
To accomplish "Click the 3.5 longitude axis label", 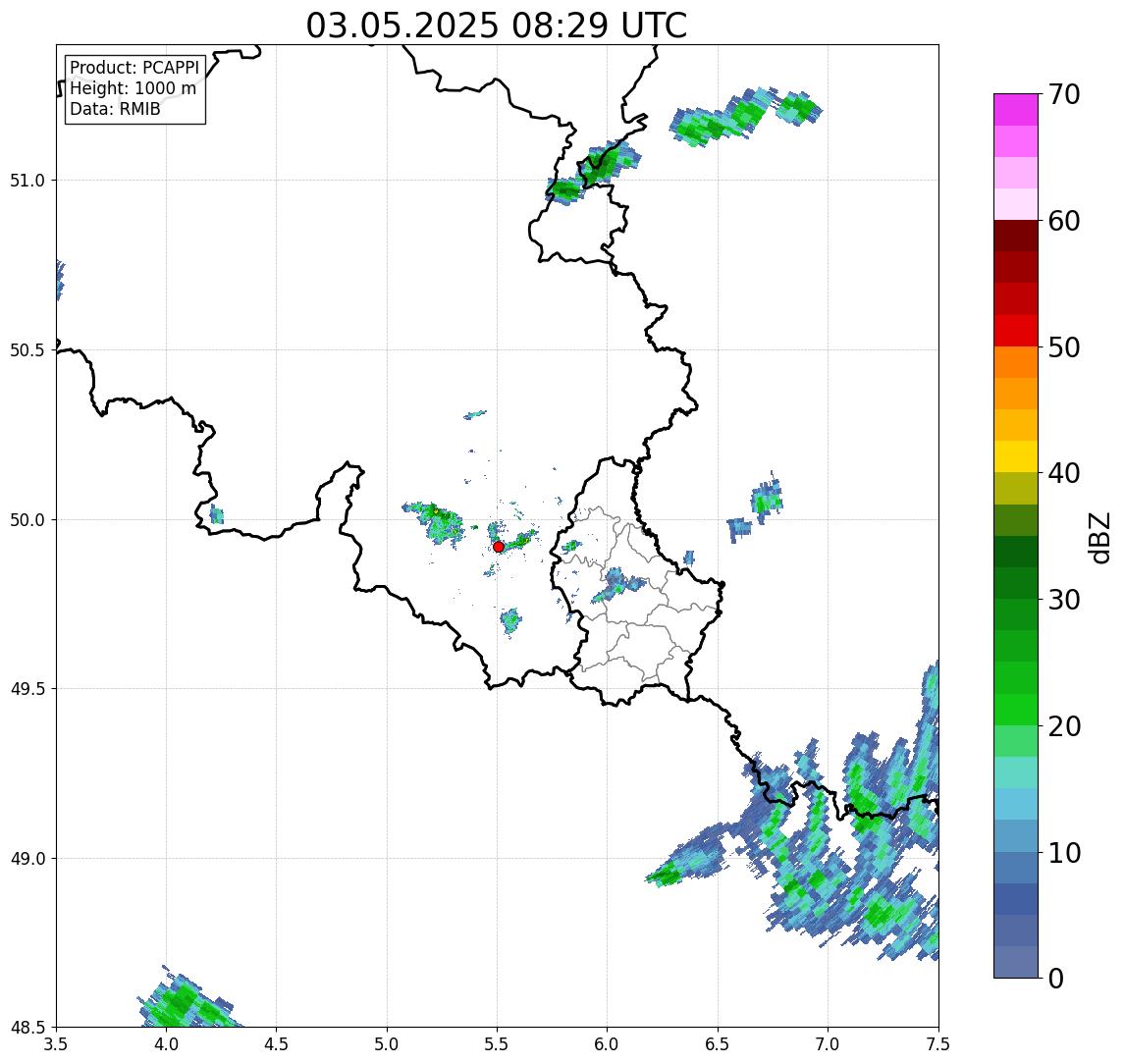I will [56, 1044].
